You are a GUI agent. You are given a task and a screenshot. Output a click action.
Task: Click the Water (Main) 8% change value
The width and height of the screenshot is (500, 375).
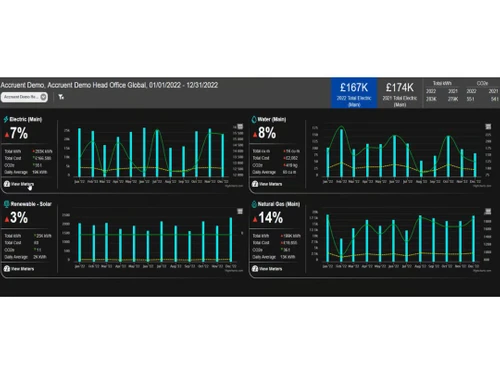pyautogui.click(x=267, y=133)
